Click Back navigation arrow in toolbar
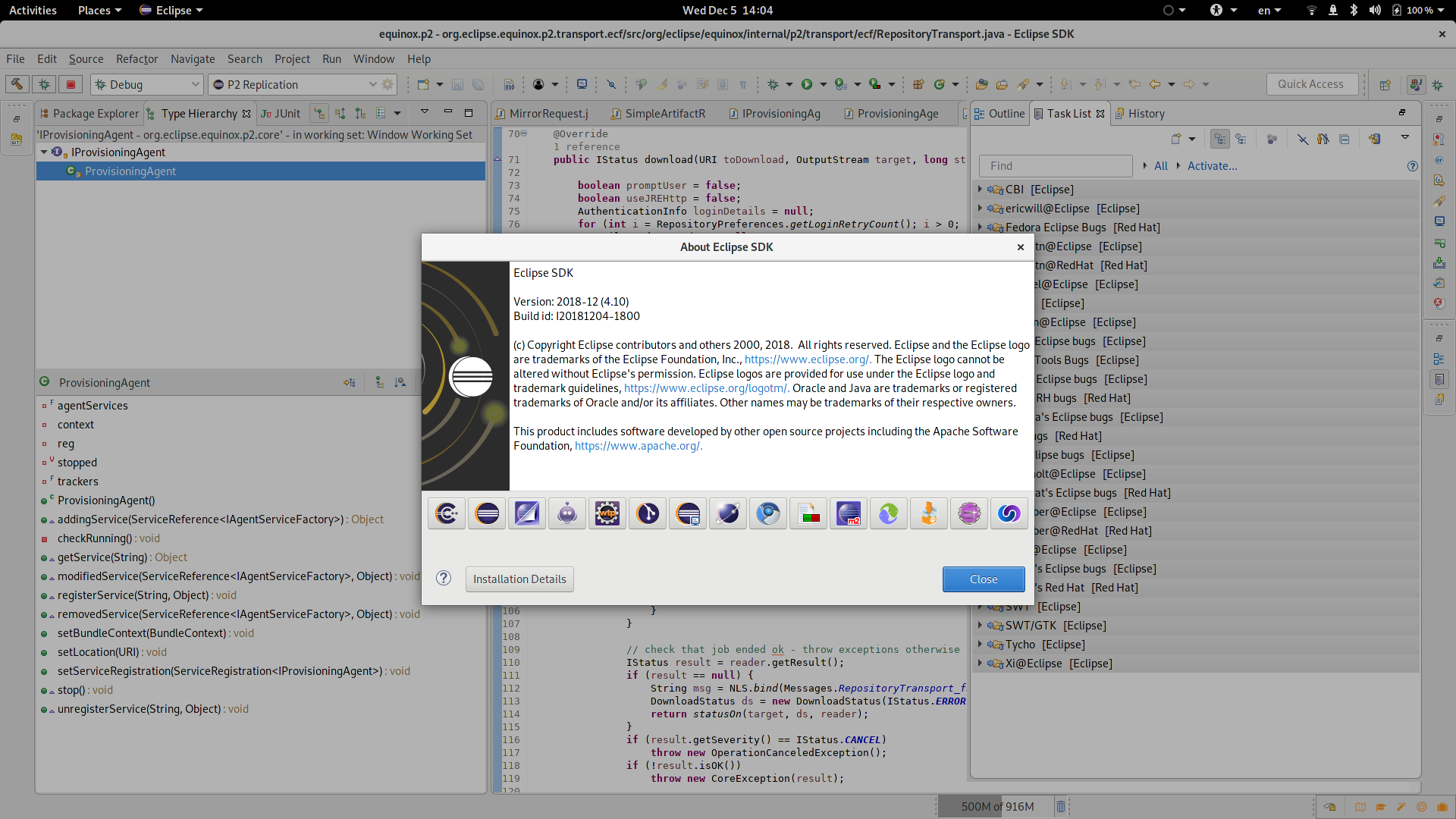The image size is (1456, 819). tap(1155, 84)
